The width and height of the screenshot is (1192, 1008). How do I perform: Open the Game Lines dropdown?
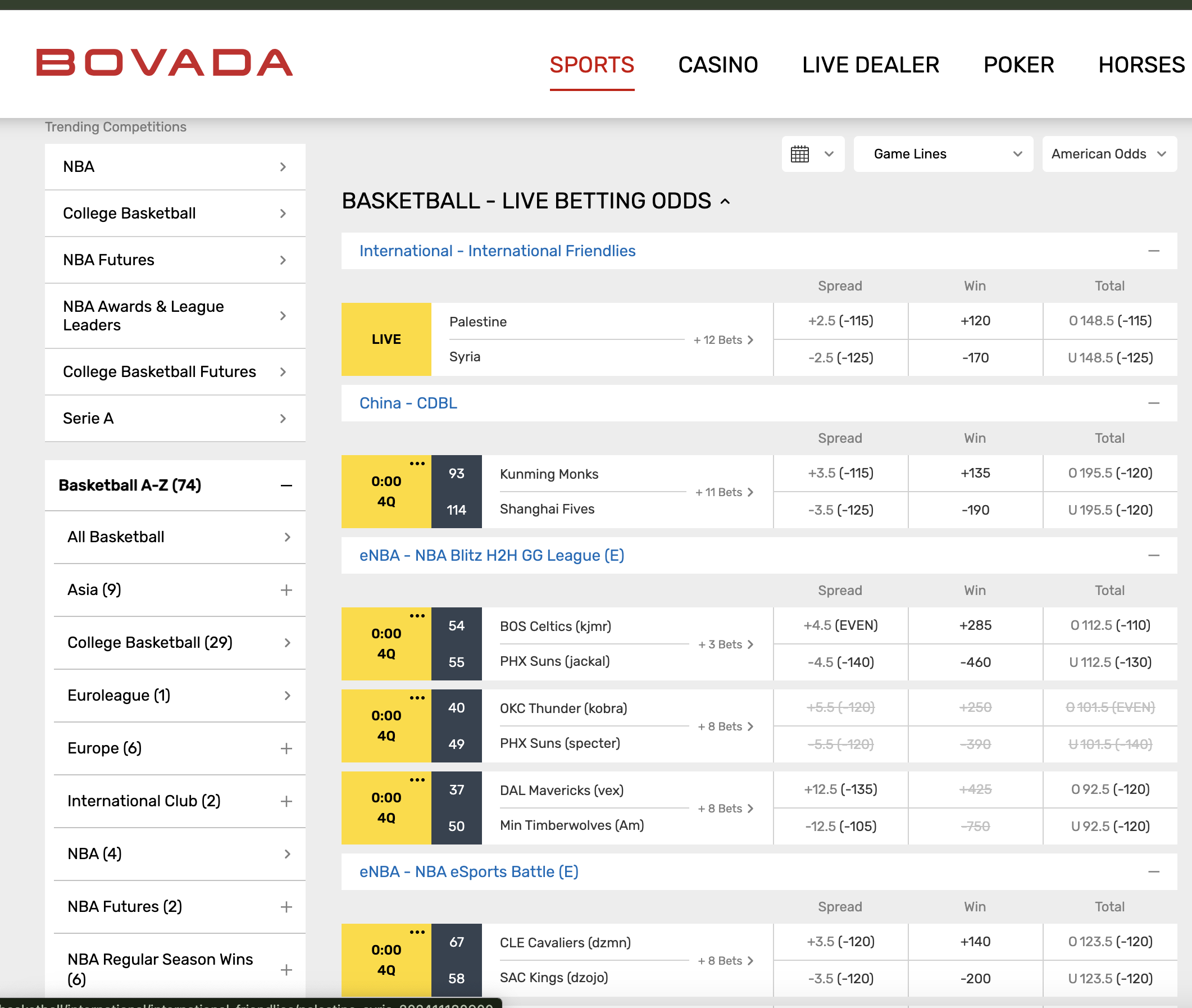[943, 155]
